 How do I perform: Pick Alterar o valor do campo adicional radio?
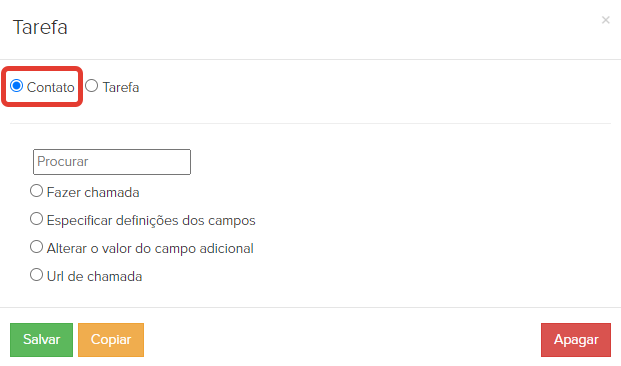point(36,247)
